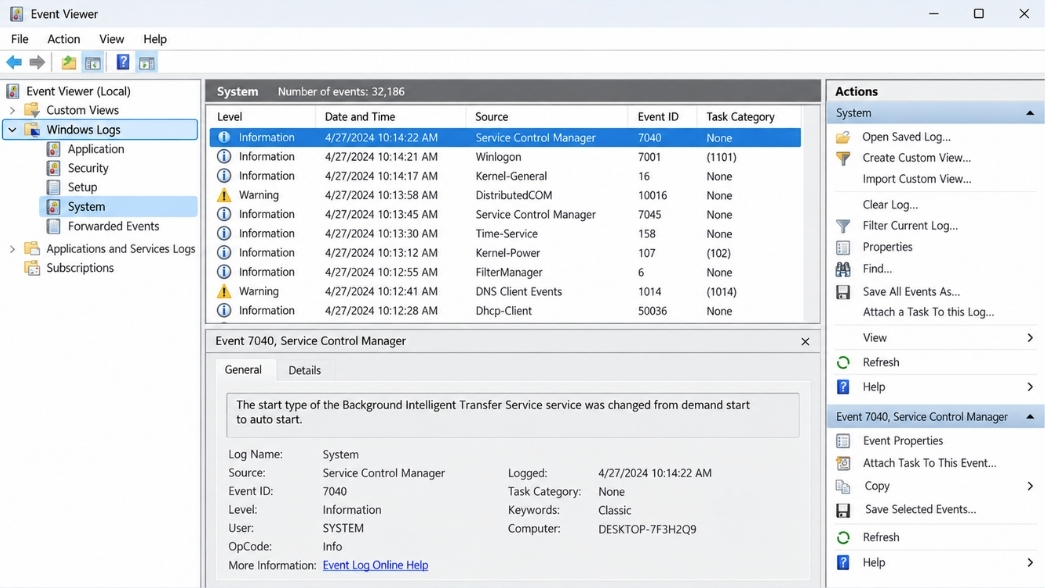Click Clear Log action

pos(890,205)
